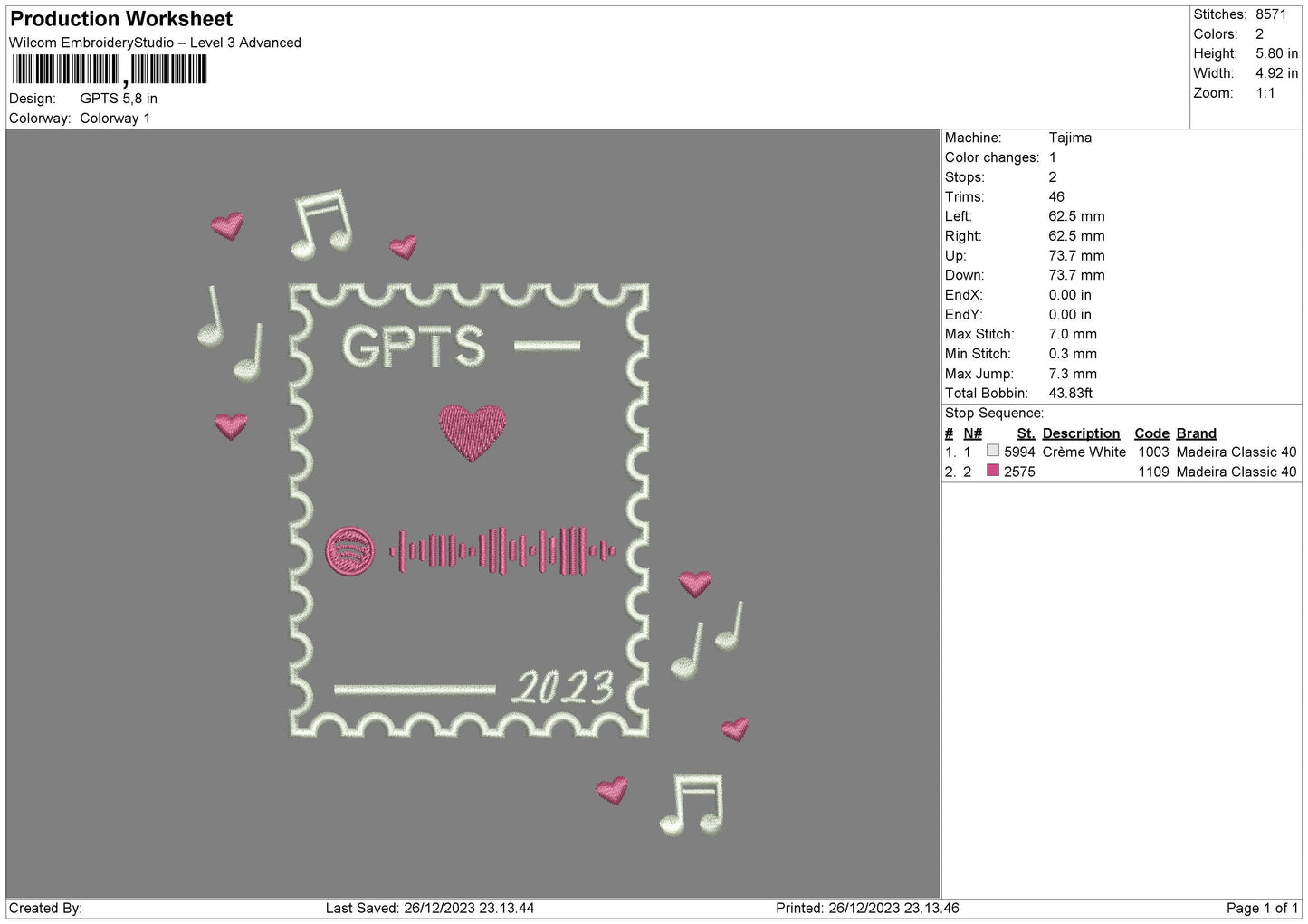
Task: Click the 'Code' column header
Action: pos(1151,433)
